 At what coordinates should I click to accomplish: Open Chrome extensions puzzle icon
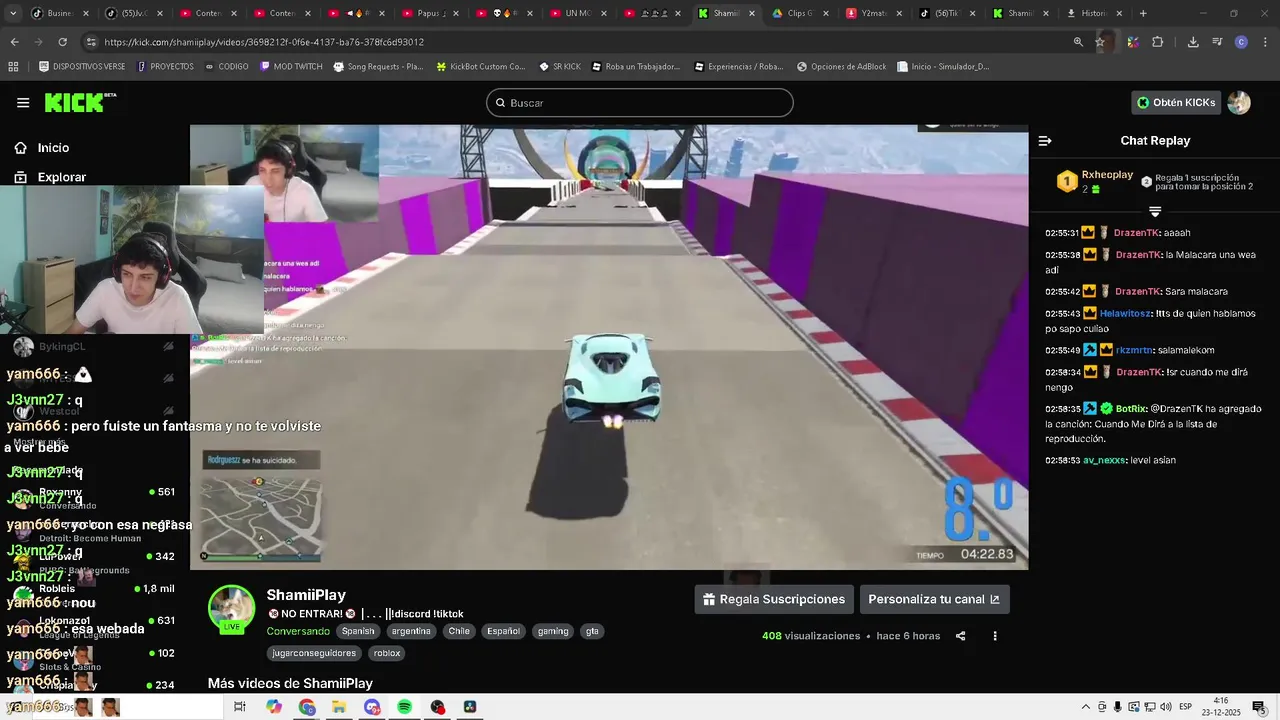pyautogui.click(x=1158, y=42)
